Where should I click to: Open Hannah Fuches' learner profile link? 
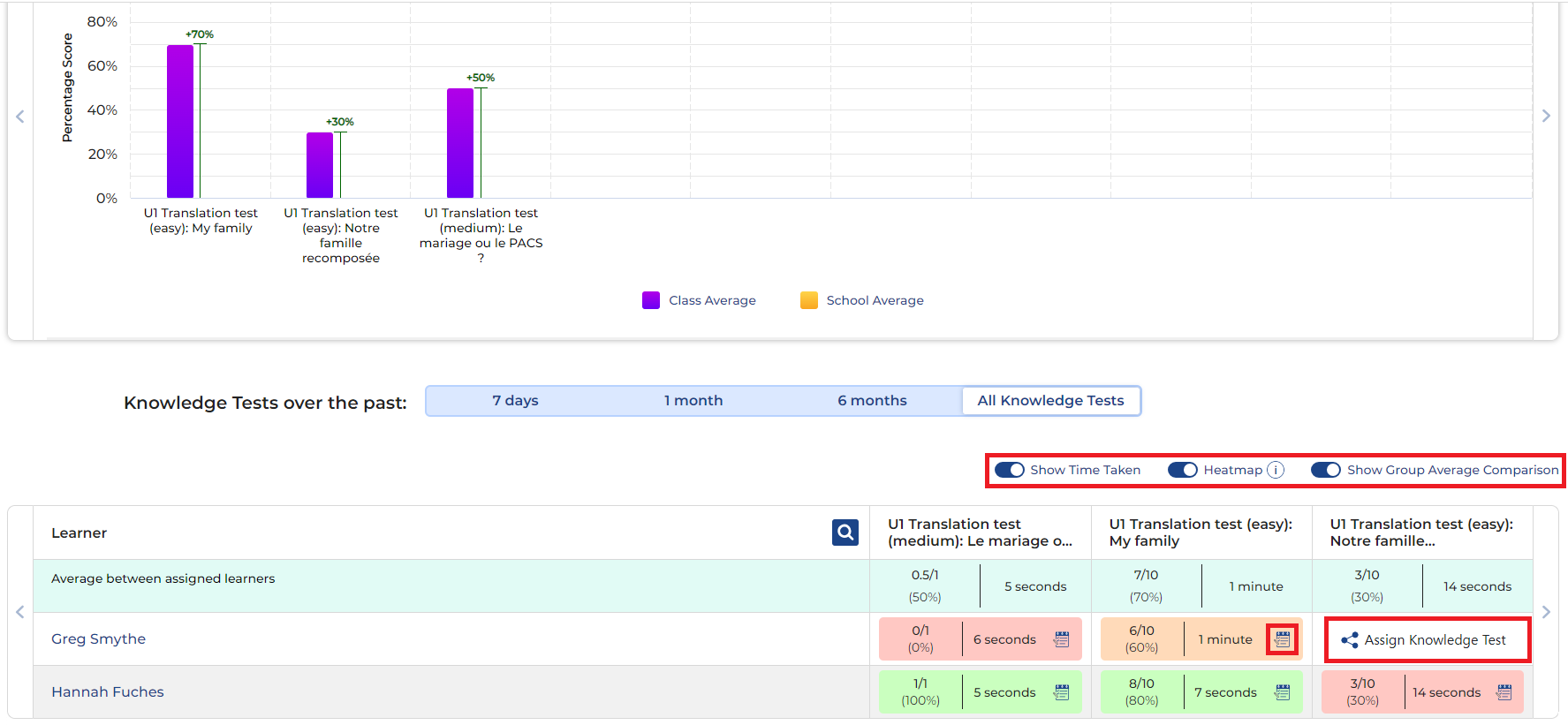[107, 691]
